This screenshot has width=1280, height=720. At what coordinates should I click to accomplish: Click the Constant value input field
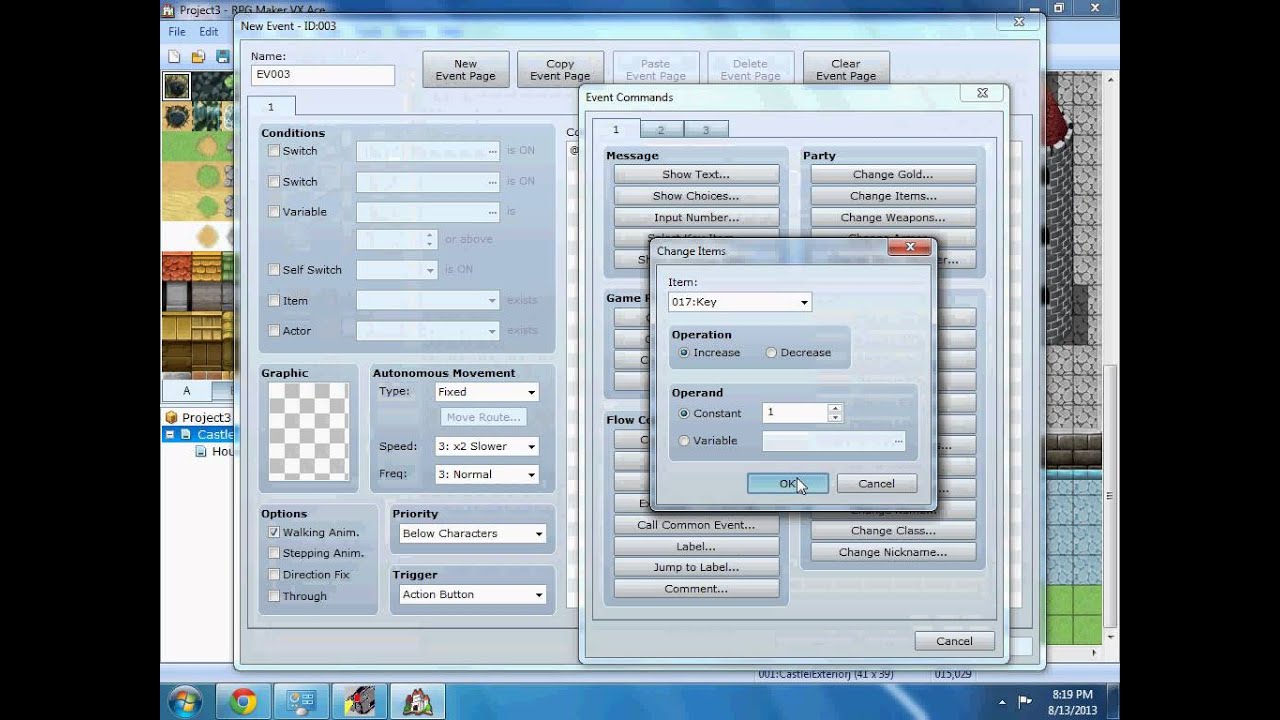click(795, 412)
